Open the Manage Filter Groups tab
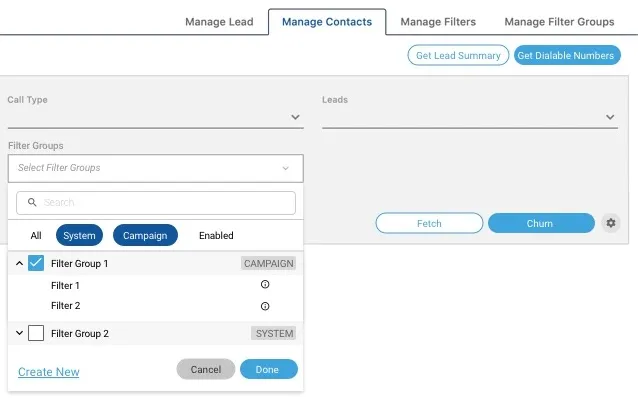This screenshot has width=638, height=398. (x=559, y=22)
